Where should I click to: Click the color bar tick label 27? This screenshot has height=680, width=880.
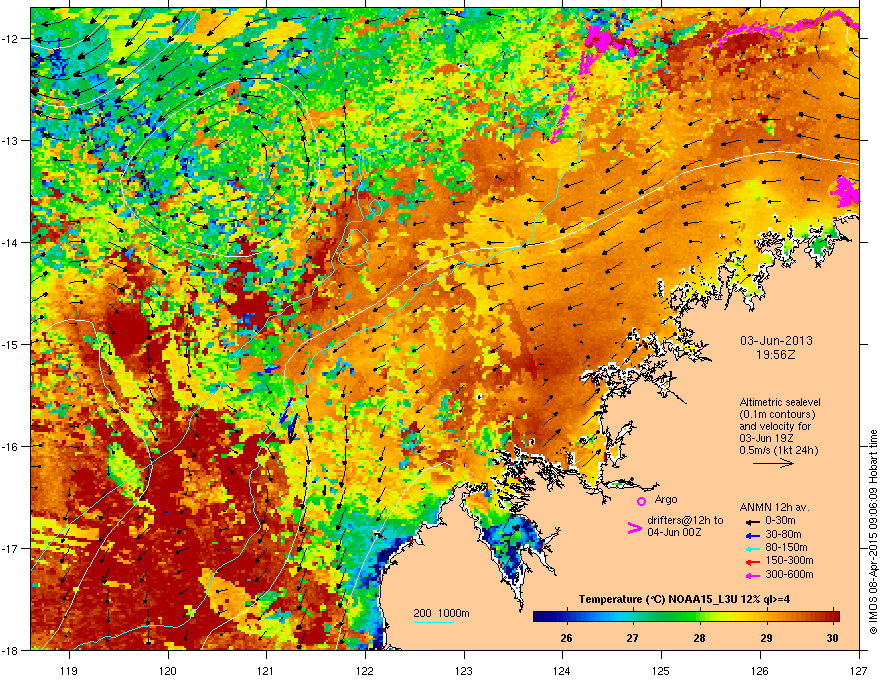coord(632,638)
